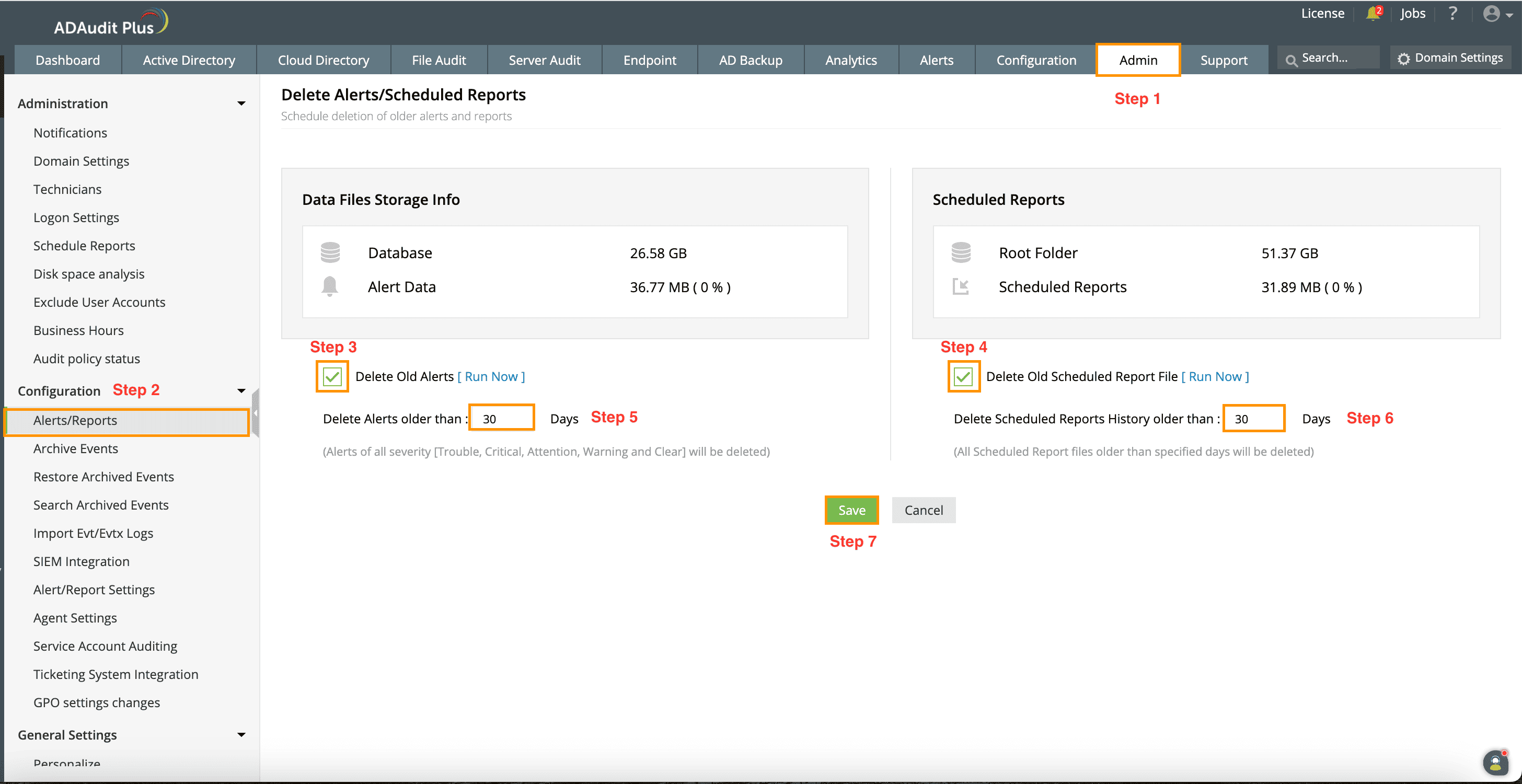Screen dimensions: 1522x784
Task: Open the Analytics tab
Action: tap(850, 60)
